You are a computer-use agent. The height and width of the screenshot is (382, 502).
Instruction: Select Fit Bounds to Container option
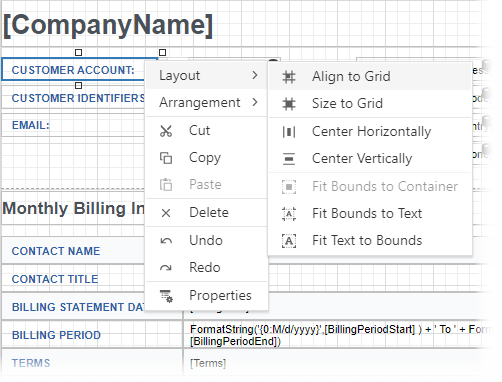[370, 187]
